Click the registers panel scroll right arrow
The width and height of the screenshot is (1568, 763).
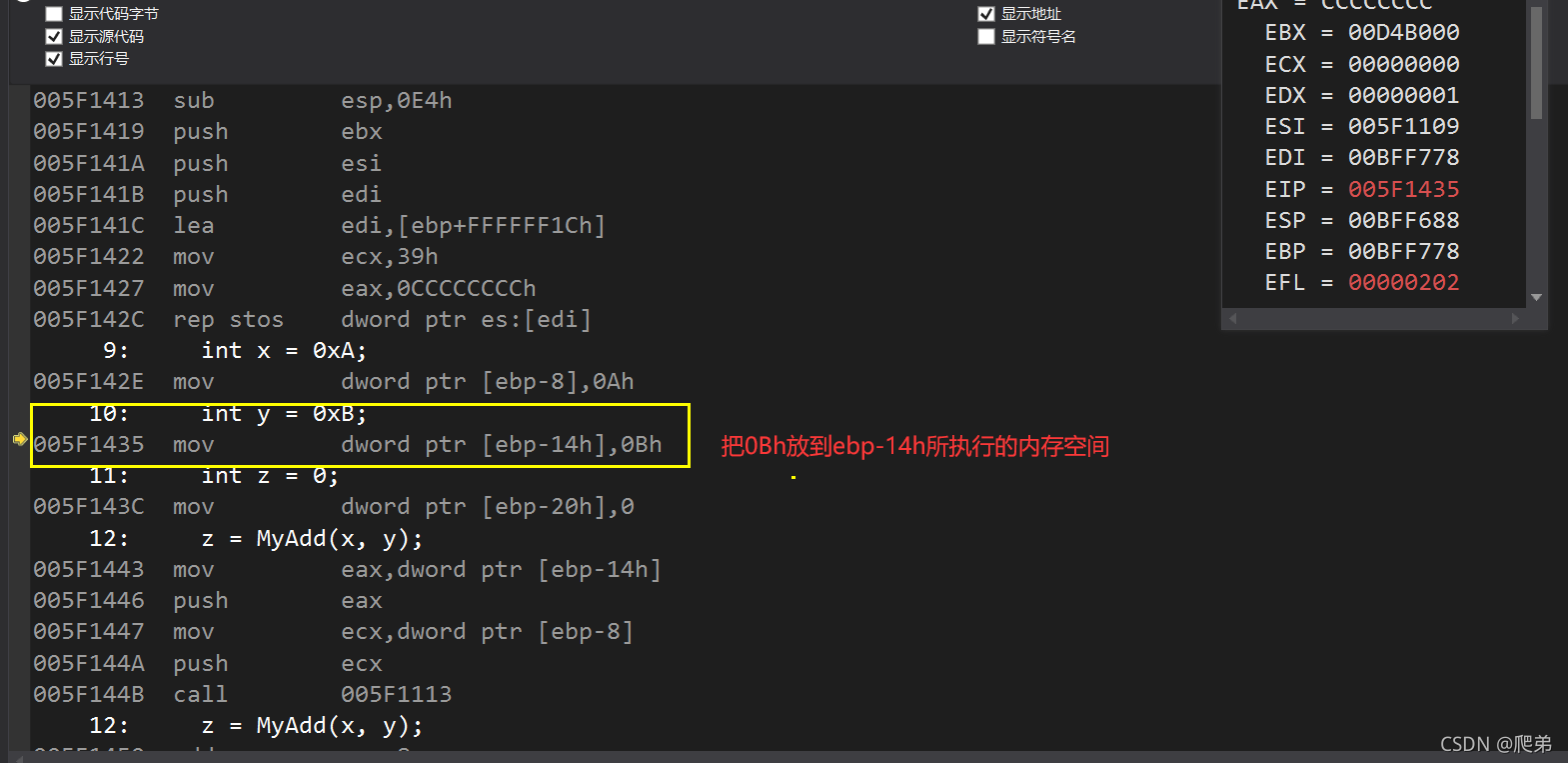pos(1515,319)
